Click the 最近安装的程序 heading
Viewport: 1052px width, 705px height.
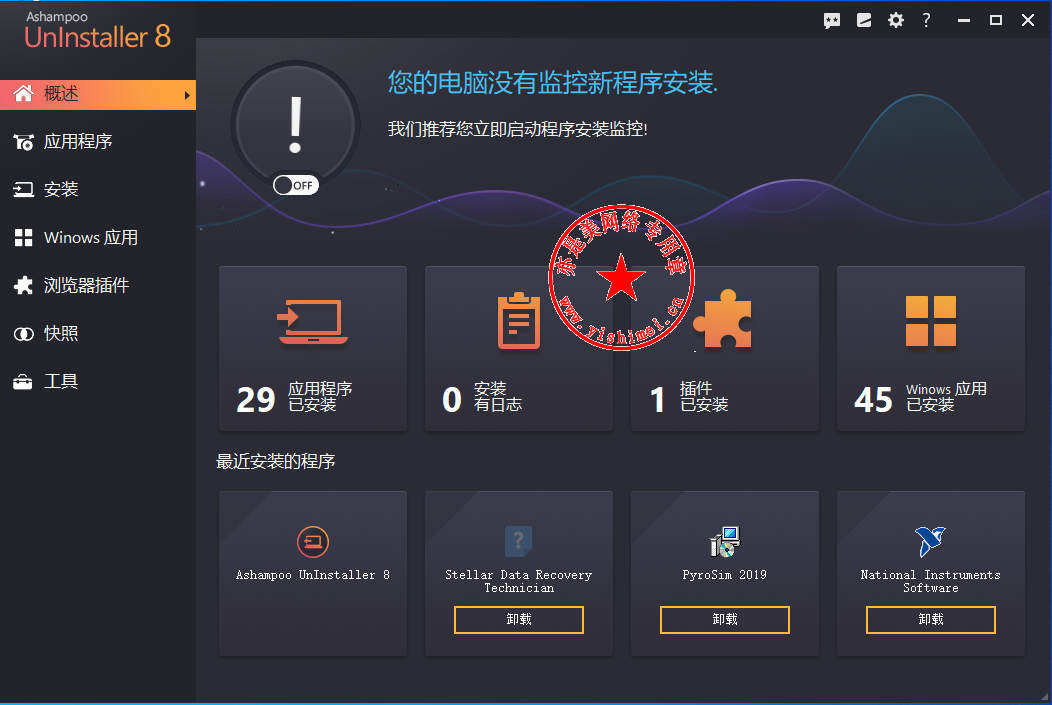(276, 462)
